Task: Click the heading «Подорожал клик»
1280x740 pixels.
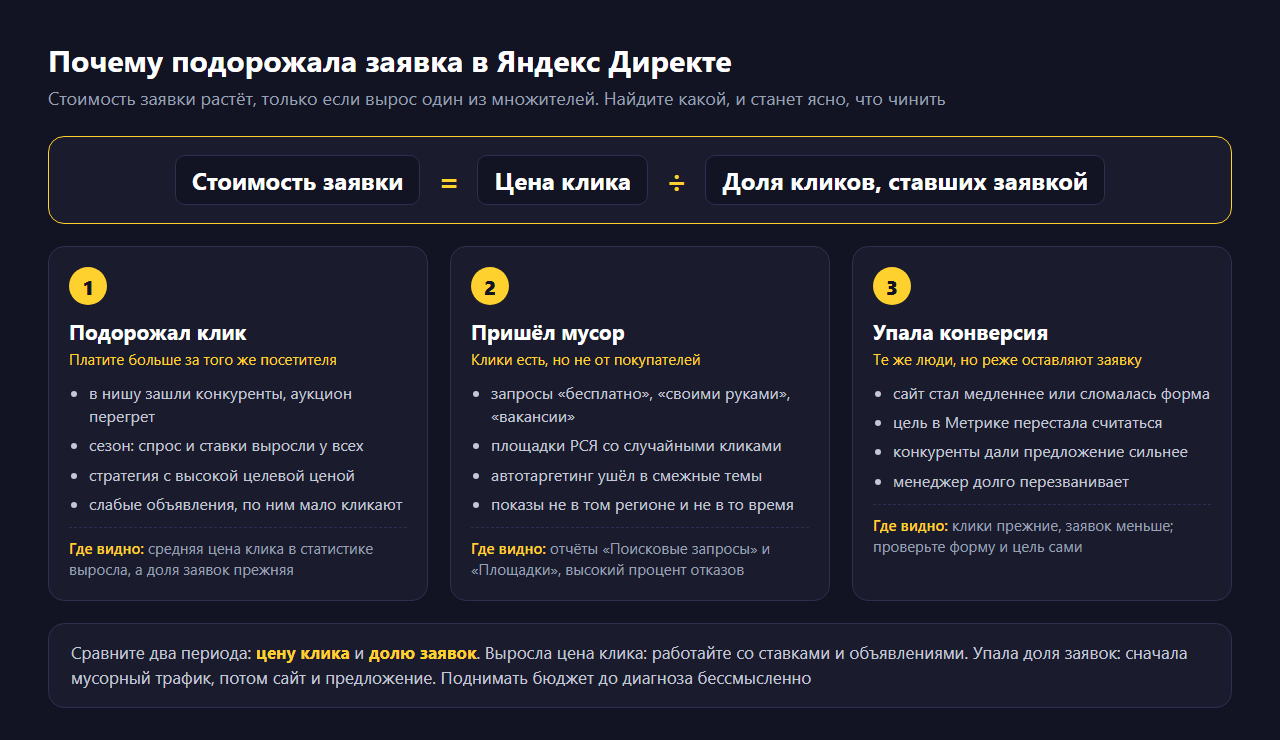Action: 158,333
